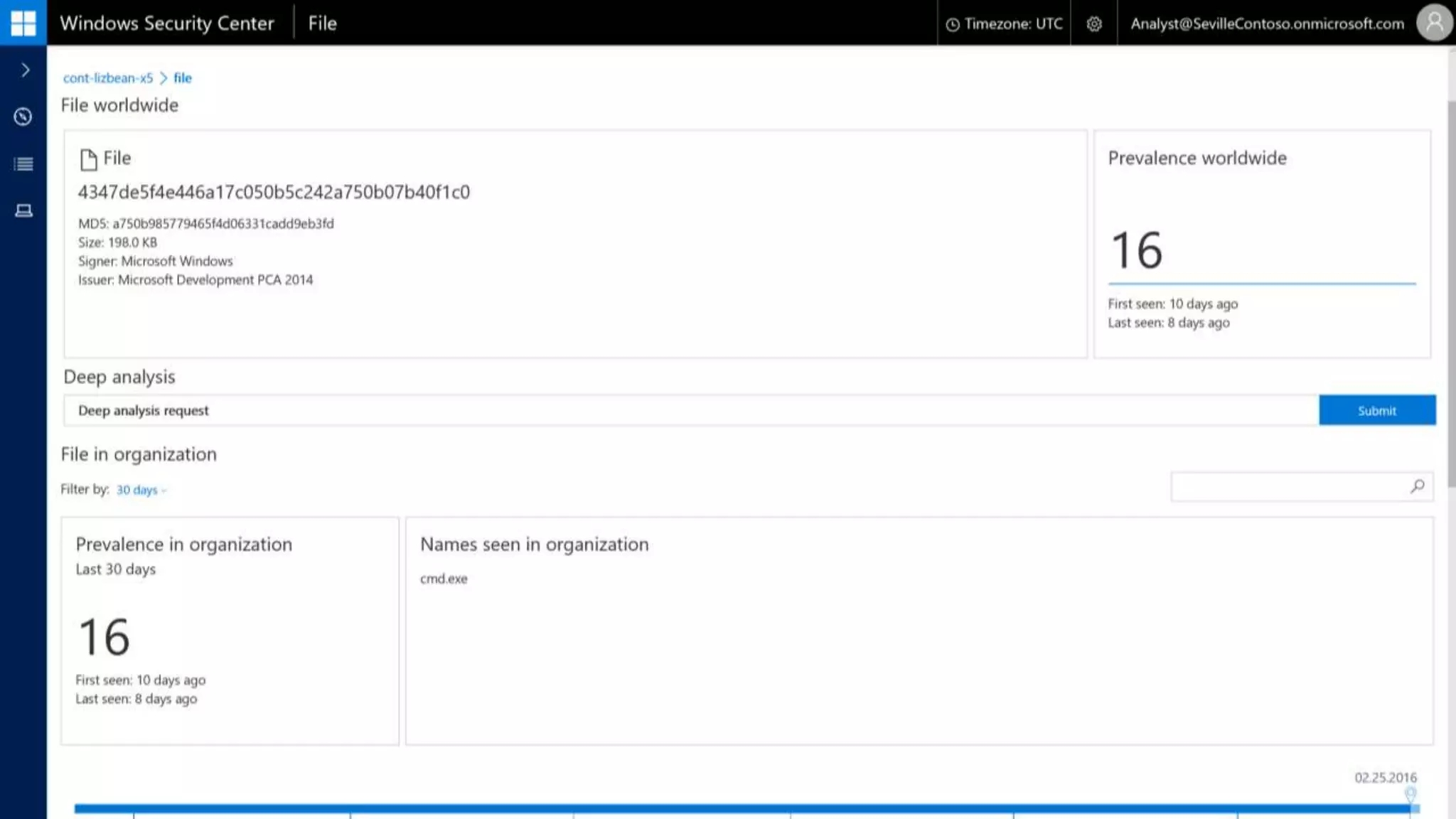Open settings gear icon in header
The width and height of the screenshot is (1456, 819).
point(1094,23)
